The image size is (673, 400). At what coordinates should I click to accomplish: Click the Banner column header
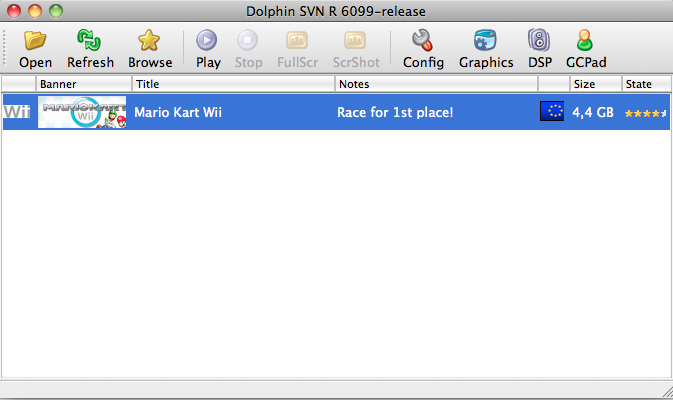click(x=83, y=84)
